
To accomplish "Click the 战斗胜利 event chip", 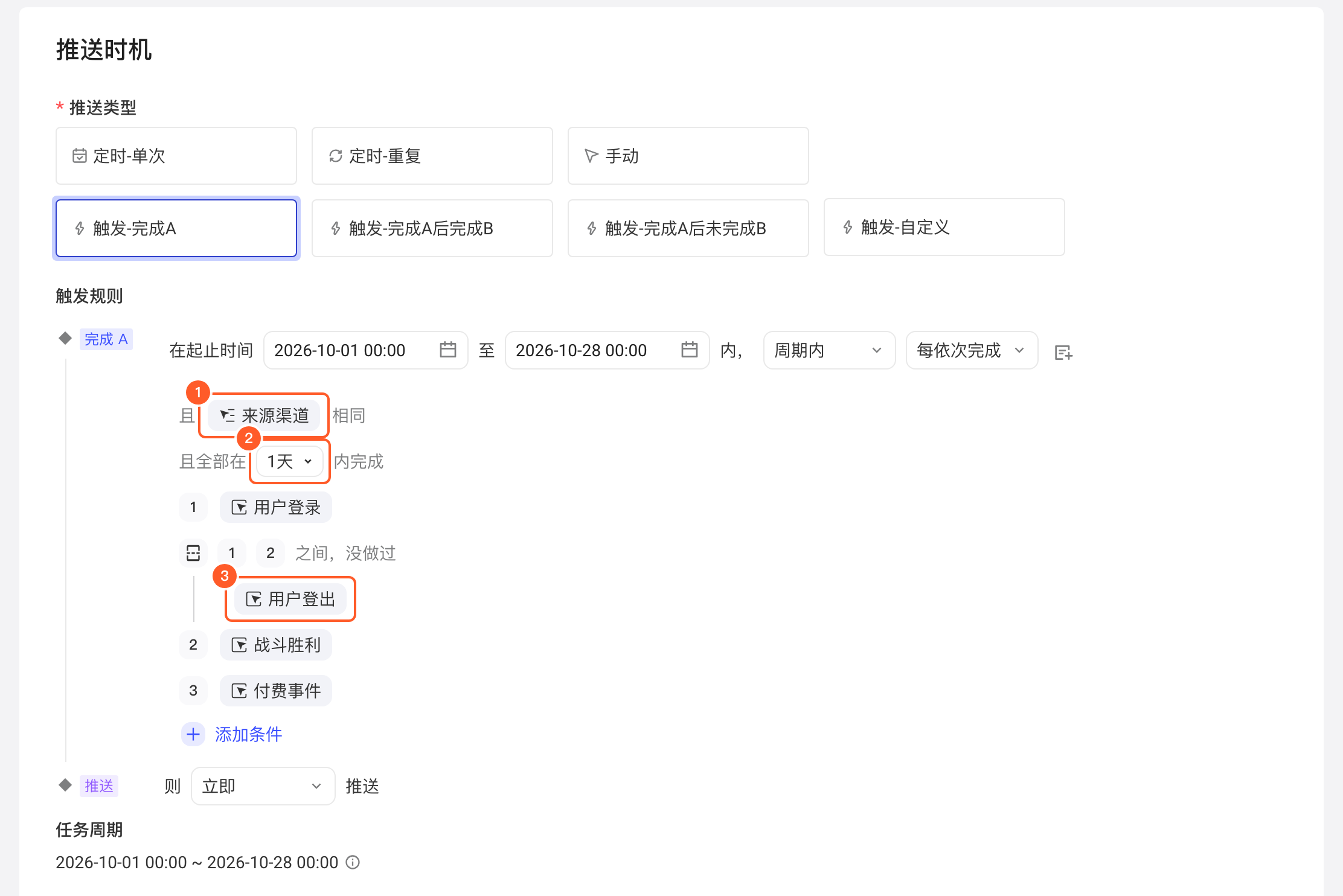I will point(276,645).
